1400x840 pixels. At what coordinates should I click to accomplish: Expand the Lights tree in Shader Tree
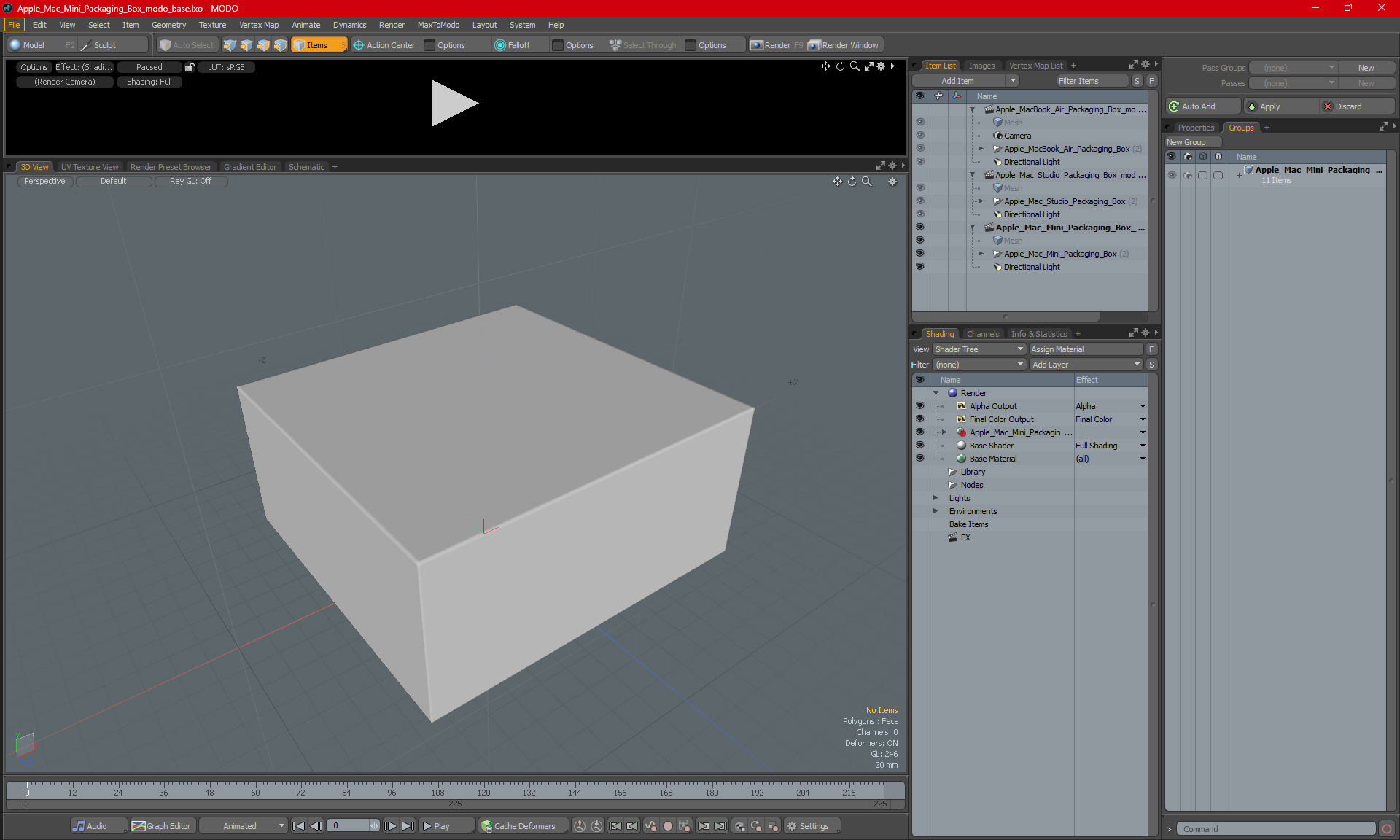tap(936, 498)
